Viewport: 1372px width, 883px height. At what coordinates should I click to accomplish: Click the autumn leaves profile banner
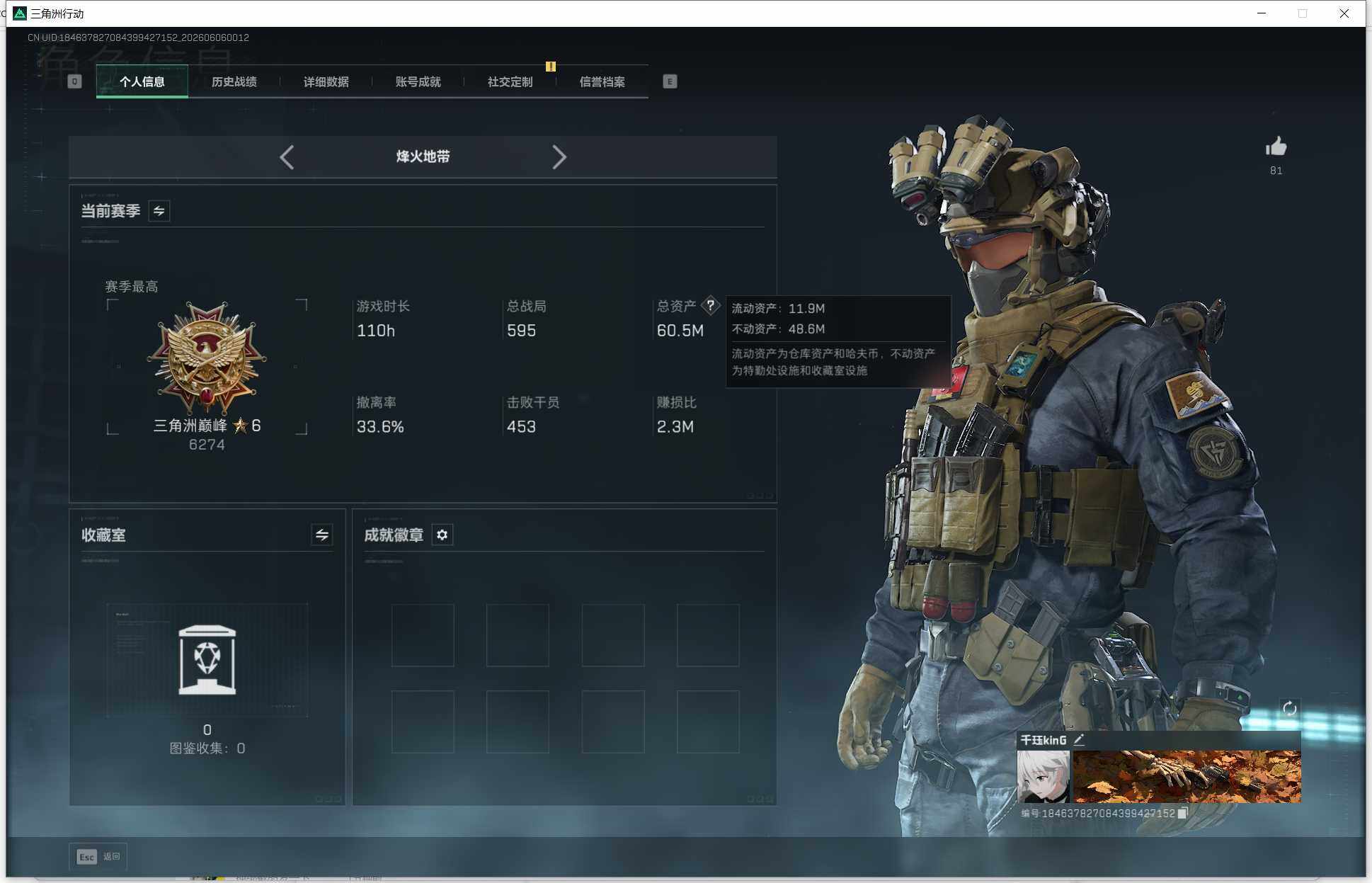1187,777
